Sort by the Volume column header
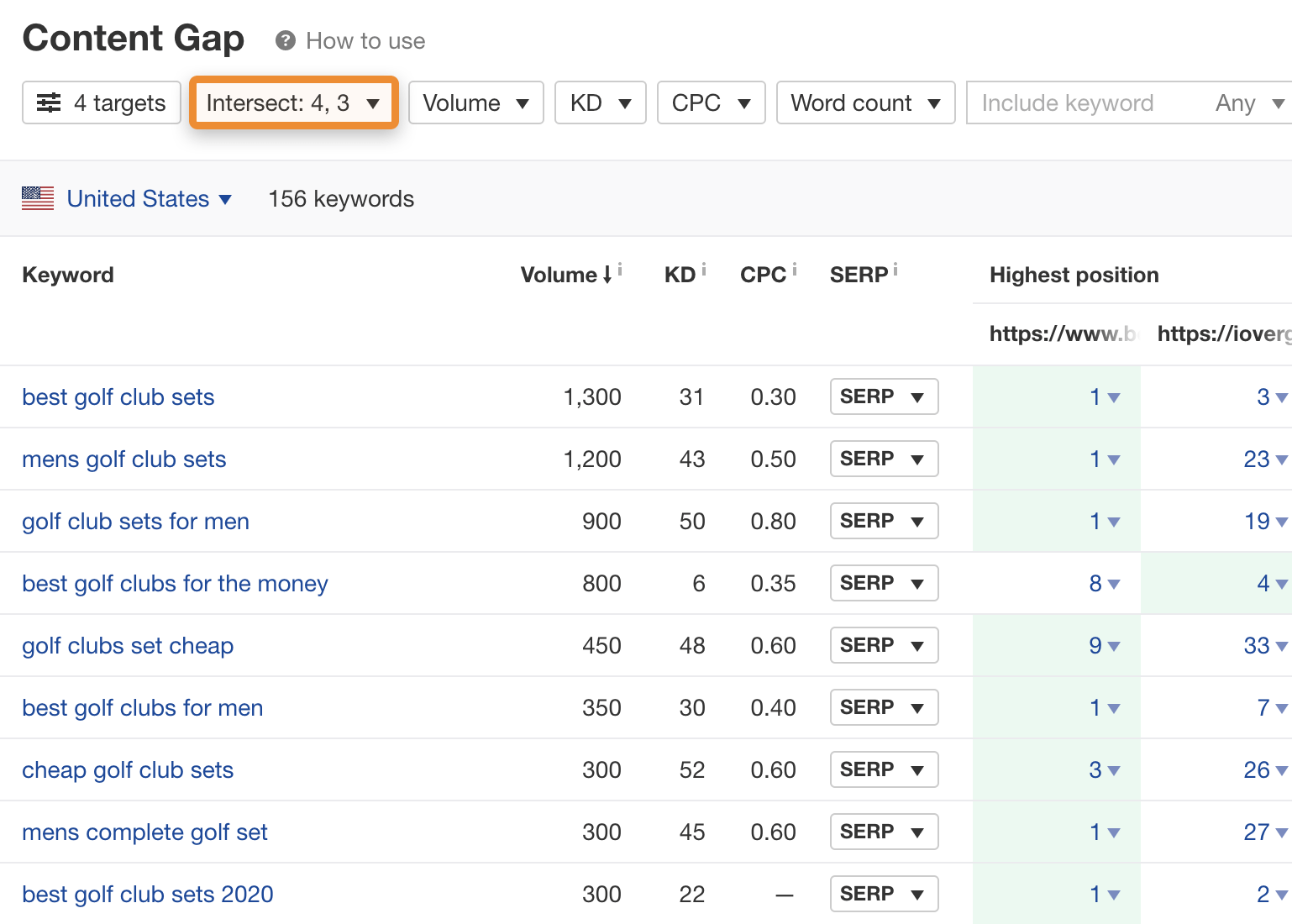The width and height of the screenshot is (1292, 924). [559, 275]
